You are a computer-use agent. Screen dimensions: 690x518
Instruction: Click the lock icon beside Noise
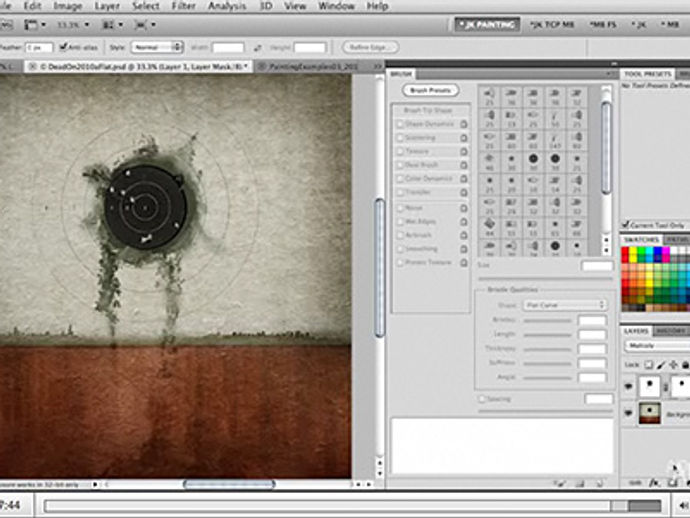[463, 208]
